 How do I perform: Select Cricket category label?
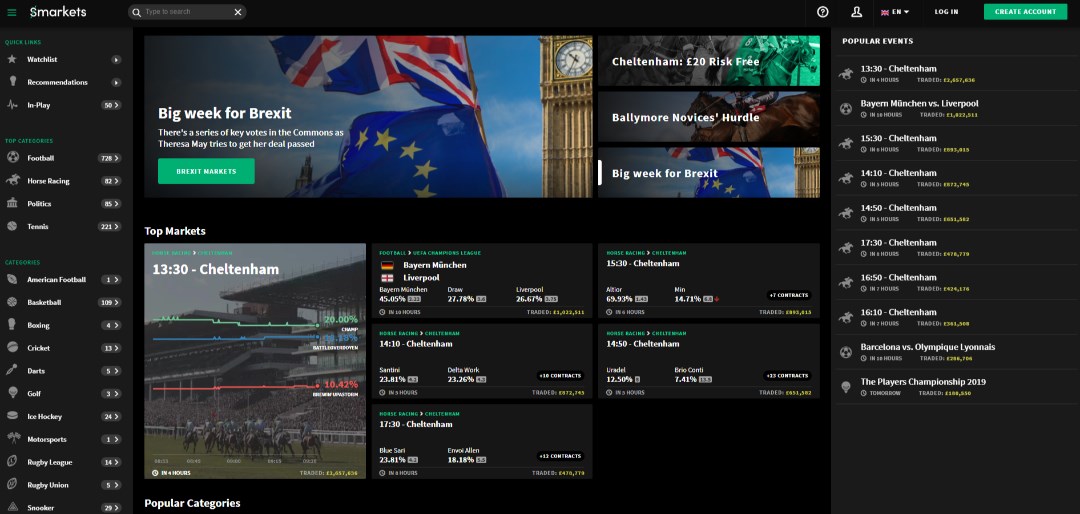[x=39, y=348]
